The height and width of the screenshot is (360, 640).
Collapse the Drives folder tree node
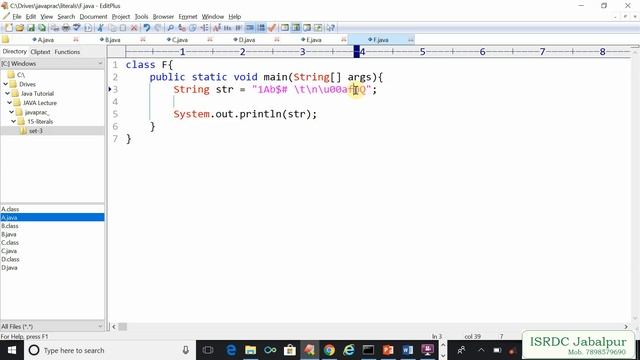(x=6, y=84)
